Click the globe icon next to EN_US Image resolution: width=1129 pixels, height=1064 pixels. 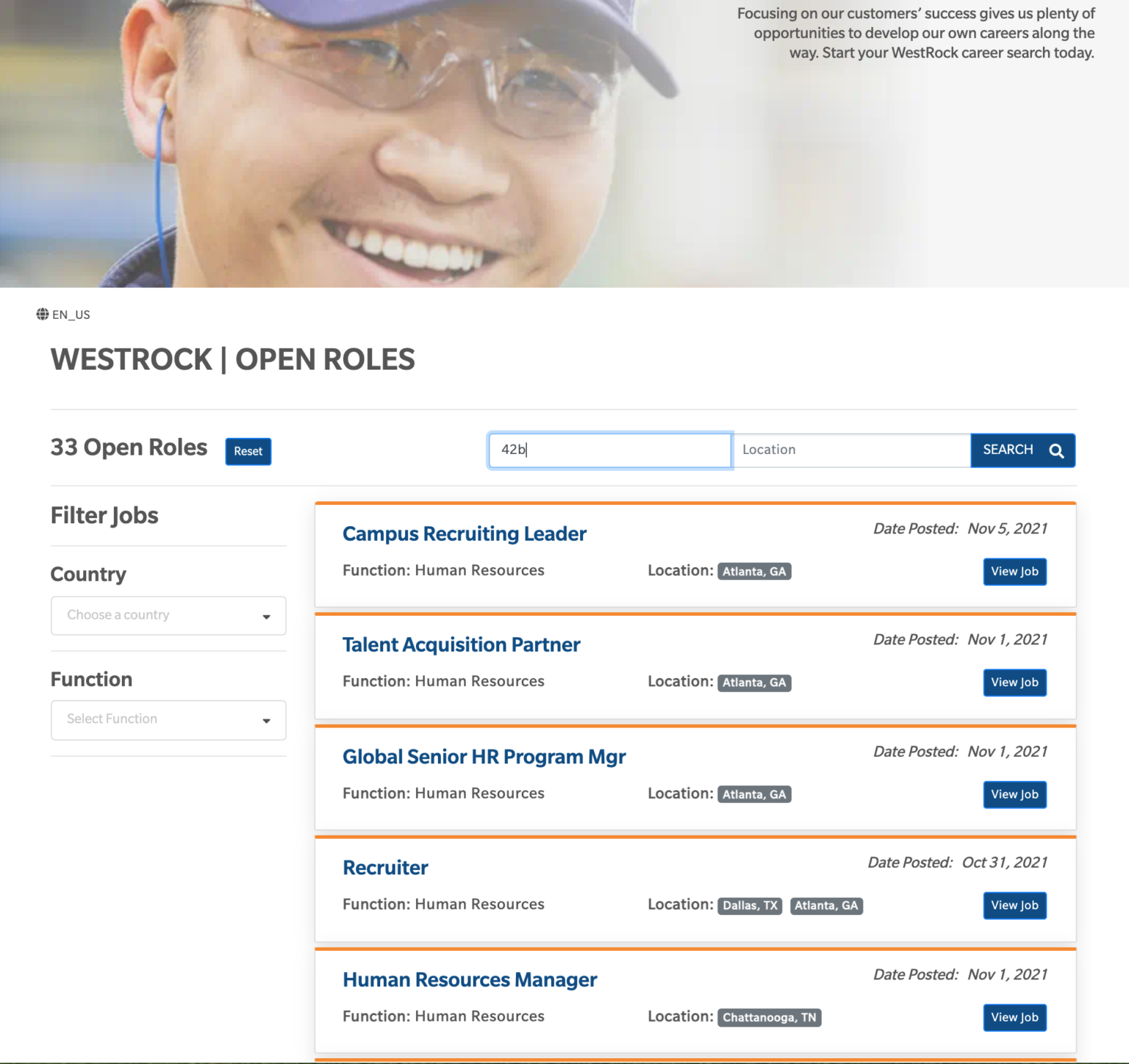[x=42, y=314]
